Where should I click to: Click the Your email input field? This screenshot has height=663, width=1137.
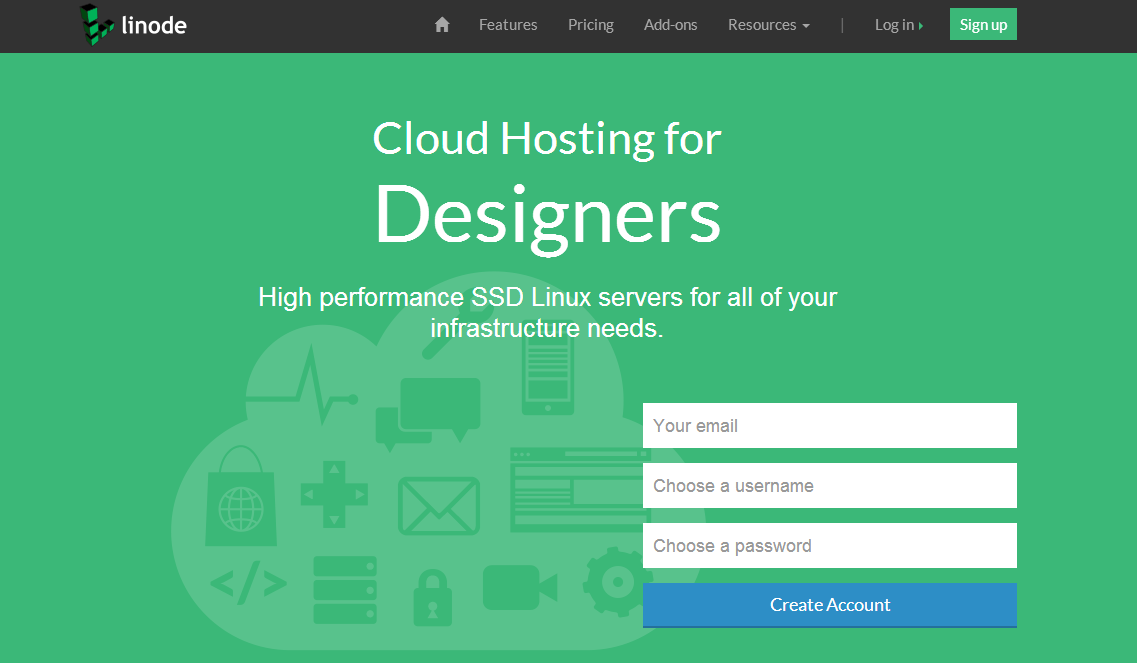[x=830, y=425]
